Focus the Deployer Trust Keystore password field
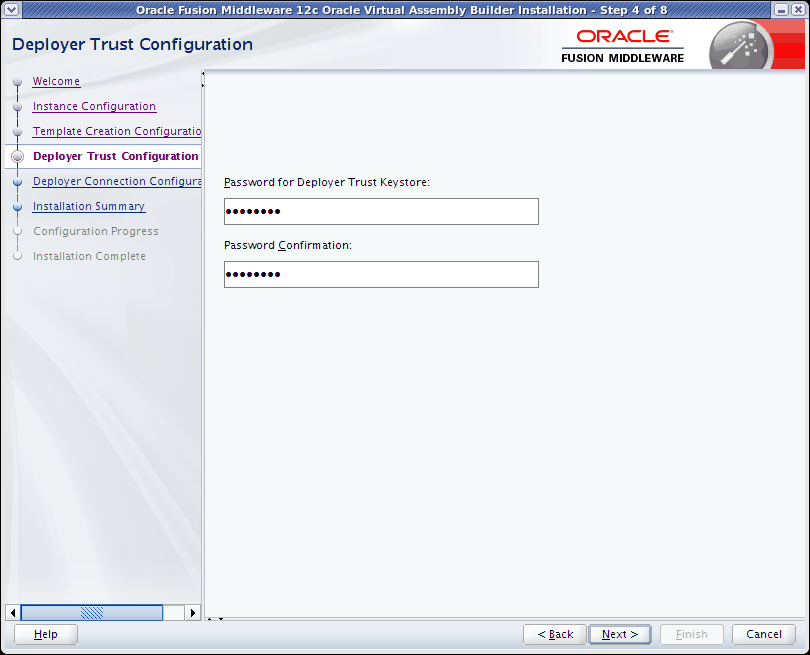 [x=381, y=211]
